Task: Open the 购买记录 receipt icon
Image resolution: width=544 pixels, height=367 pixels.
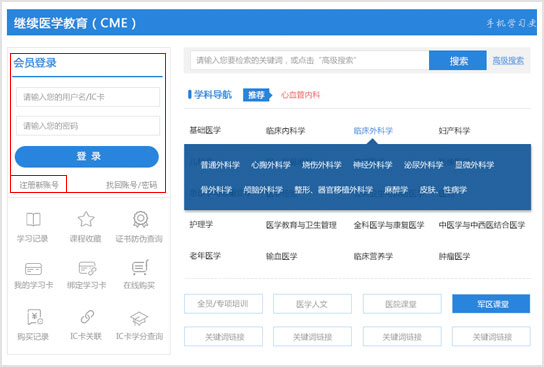Action: [34, 316]
